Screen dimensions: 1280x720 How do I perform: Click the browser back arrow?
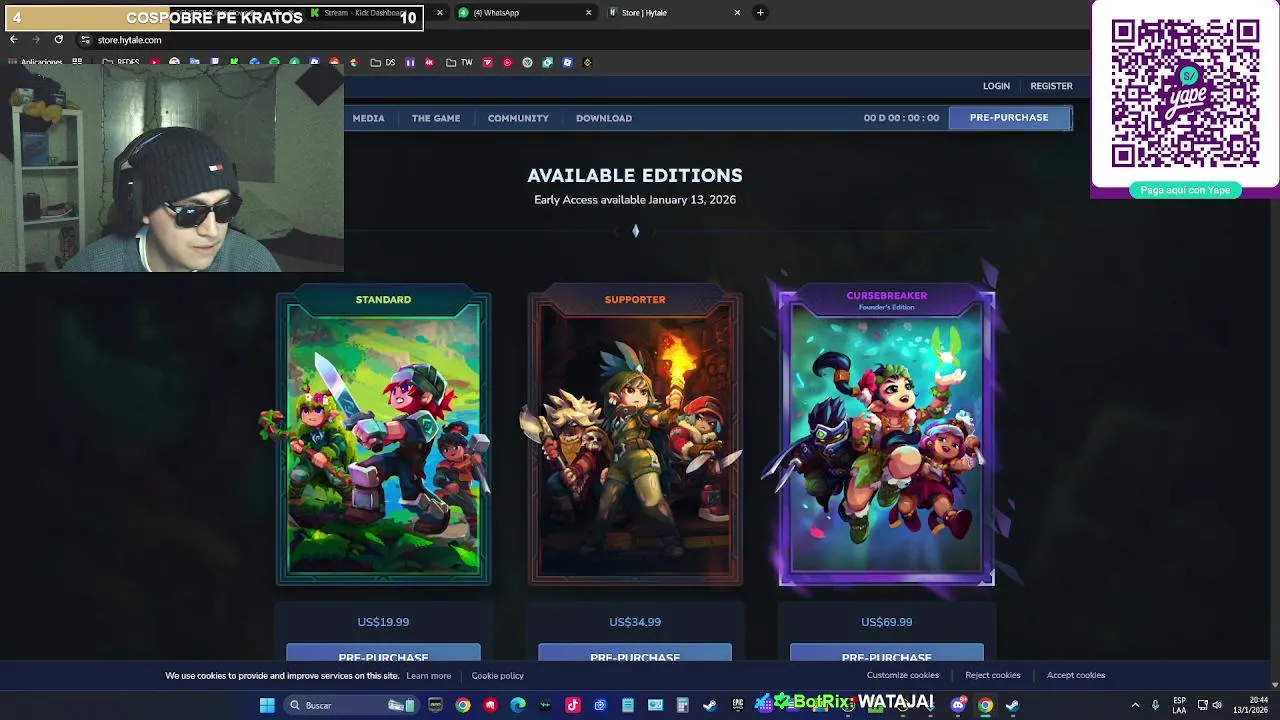[x=13, y=40]
